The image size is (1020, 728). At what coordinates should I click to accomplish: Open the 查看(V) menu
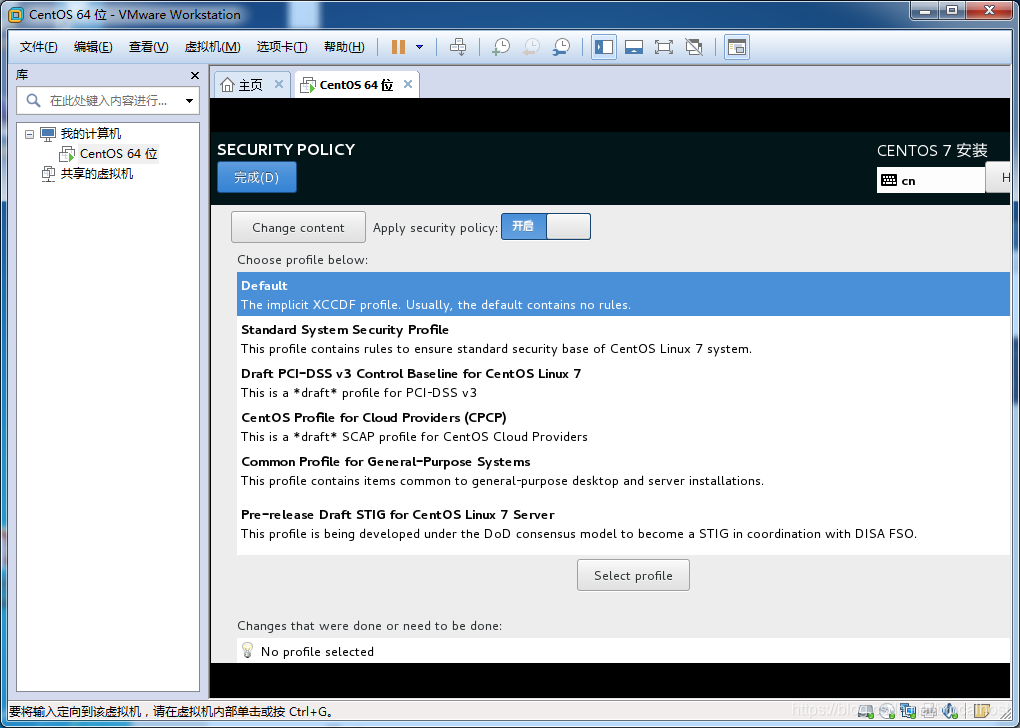pos(148,47)
